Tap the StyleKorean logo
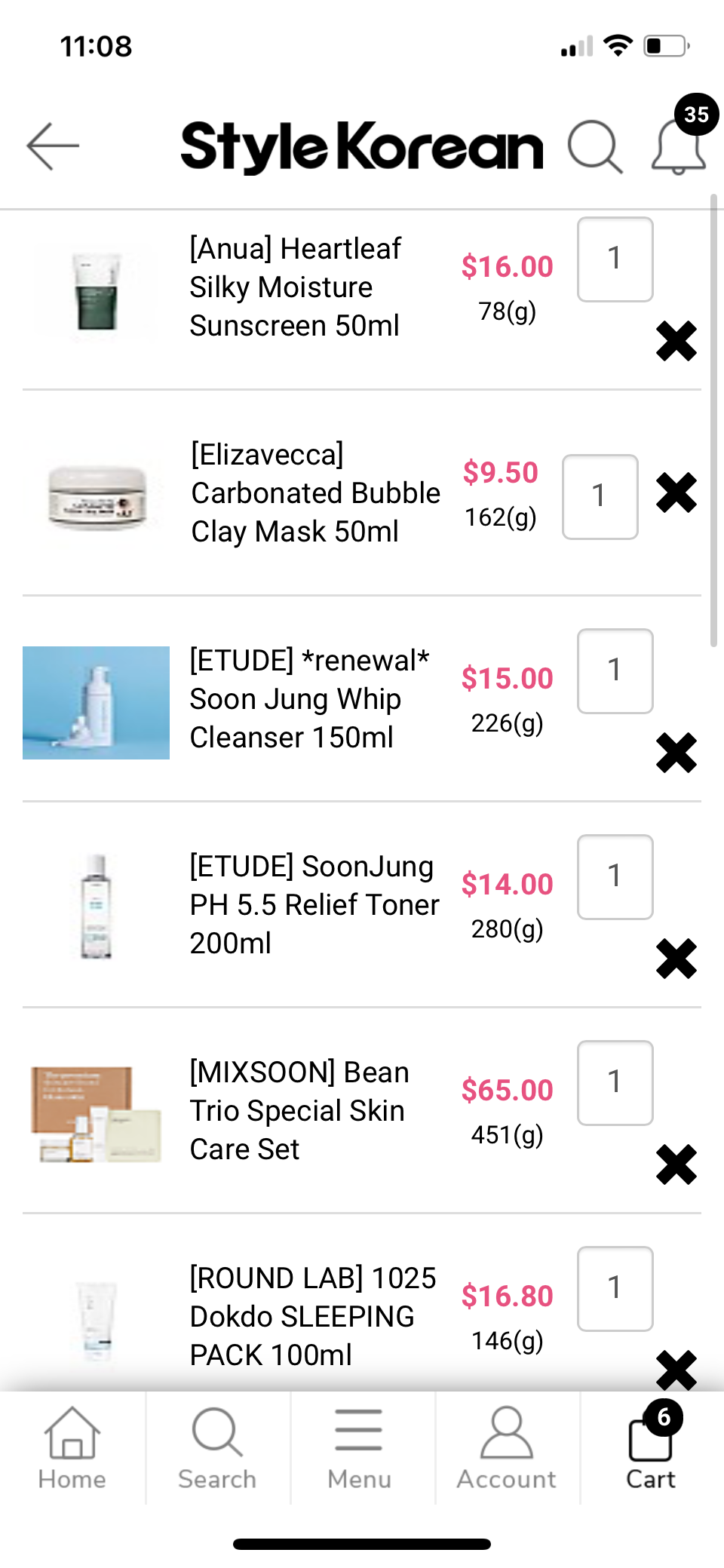Screen dimensions: 724x1568 coord(362,146)
